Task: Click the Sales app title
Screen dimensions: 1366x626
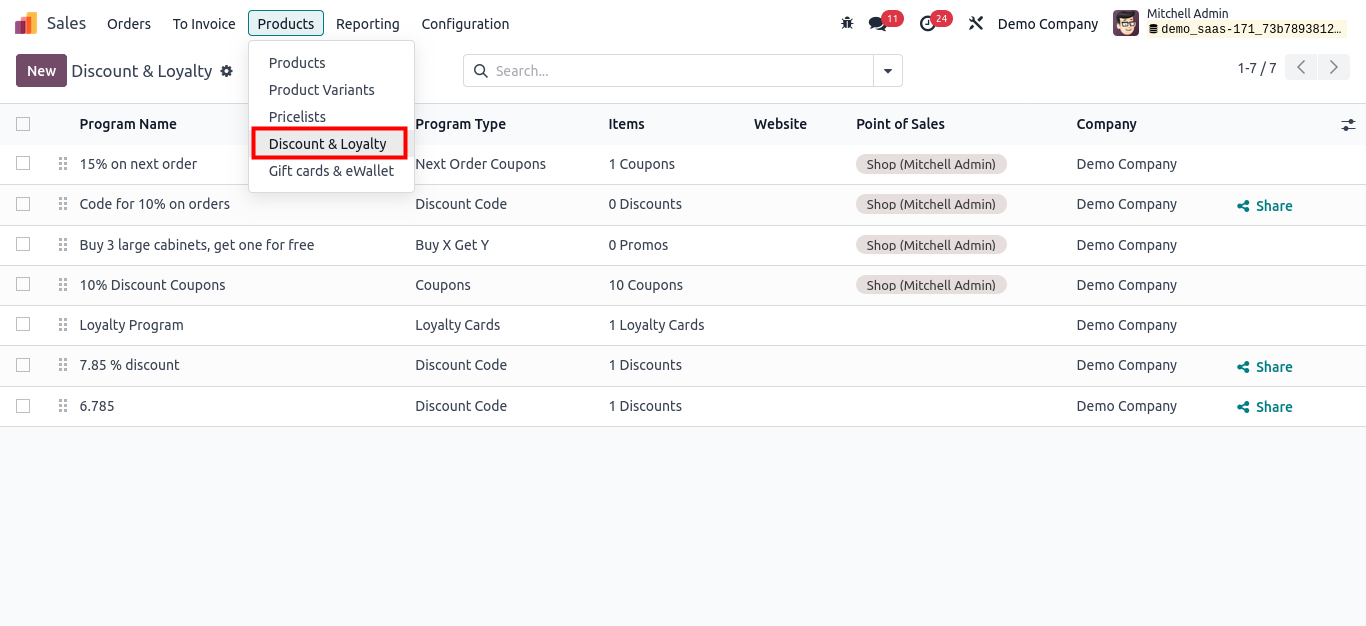Action: (67, 23)
